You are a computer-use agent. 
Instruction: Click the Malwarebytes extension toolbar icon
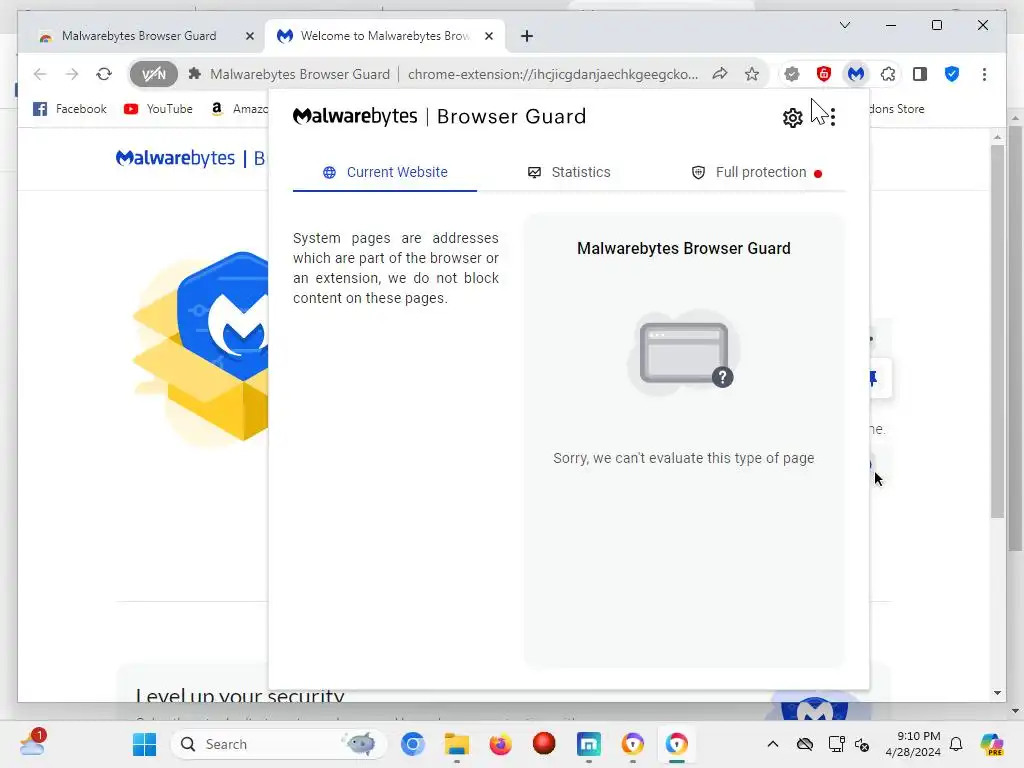click(856, 74)
